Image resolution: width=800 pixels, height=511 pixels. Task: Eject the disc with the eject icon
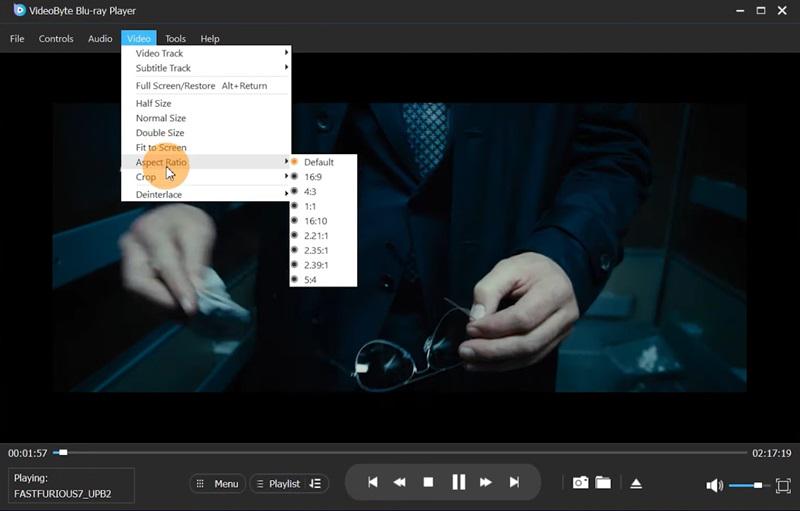(x=636, y=483)
